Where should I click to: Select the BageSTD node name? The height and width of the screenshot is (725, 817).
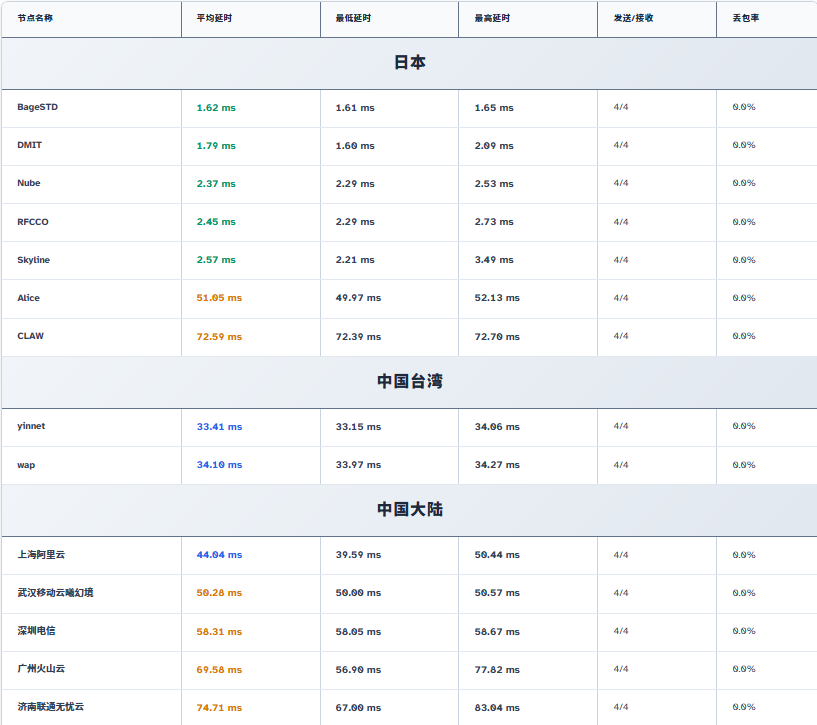coord(38,107)
